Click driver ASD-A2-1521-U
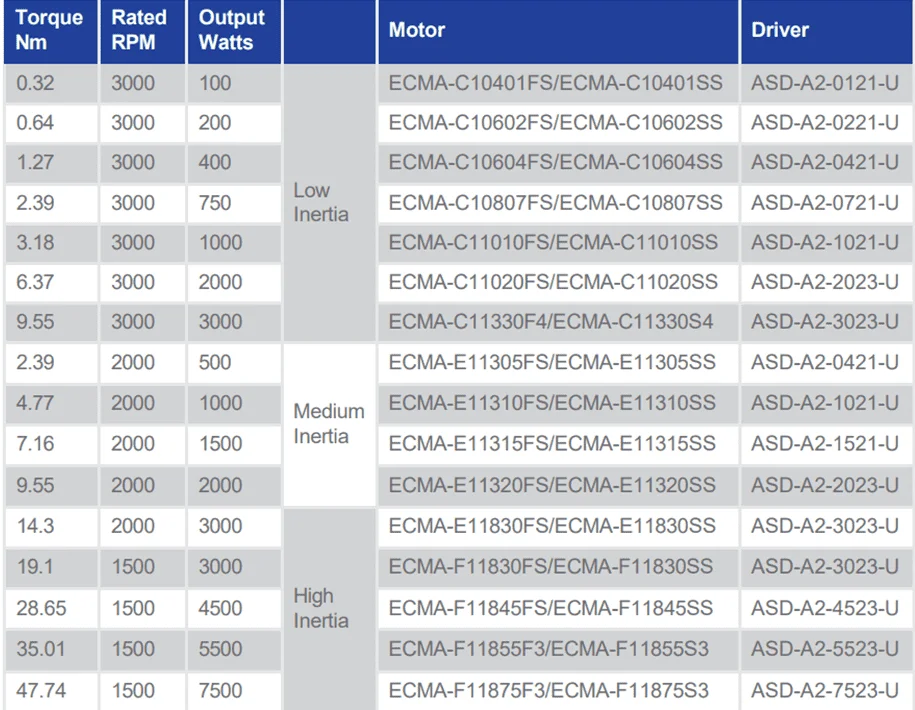This screenshot has width=915, height=710. tap(827, 444)
